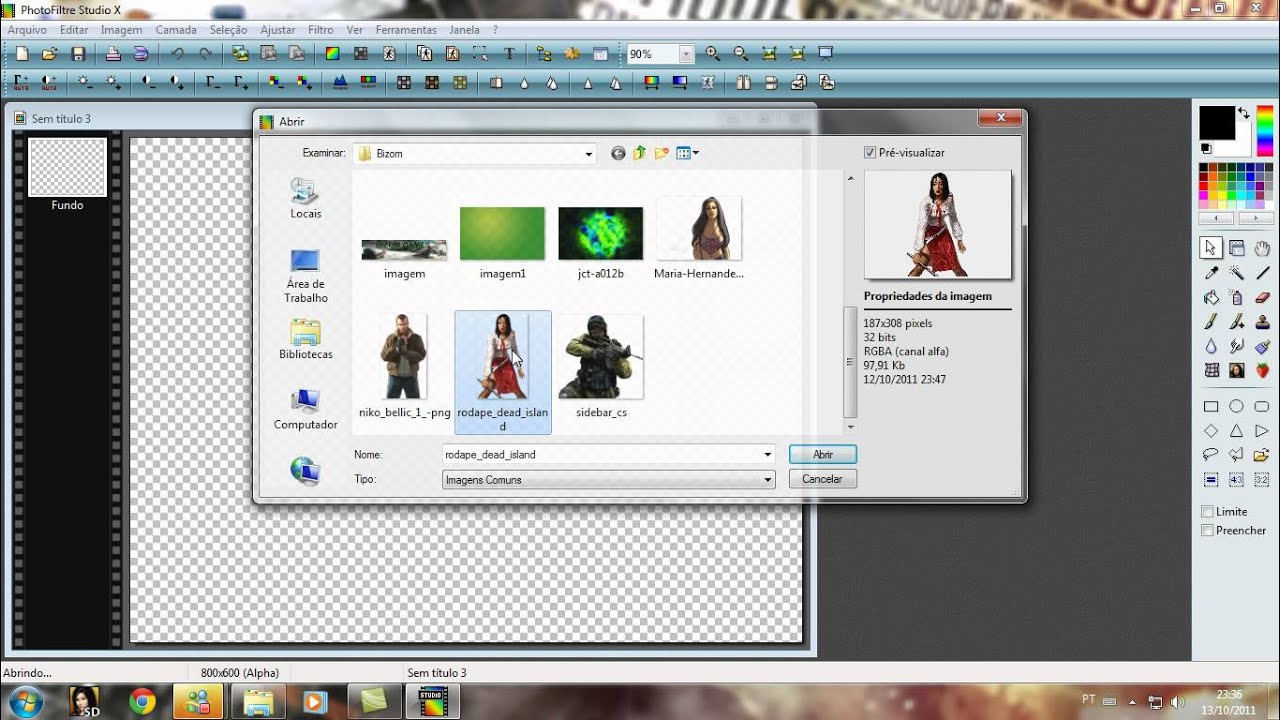Click the Open file toolbar icon
This screenshot has height=720, width=1280.
pyautogui.click(x=49, y=54)
